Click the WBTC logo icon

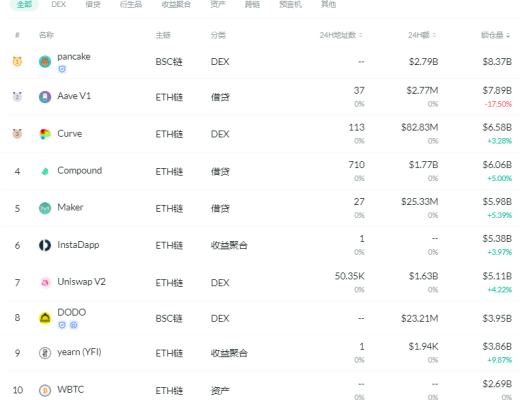coord(45,390)
